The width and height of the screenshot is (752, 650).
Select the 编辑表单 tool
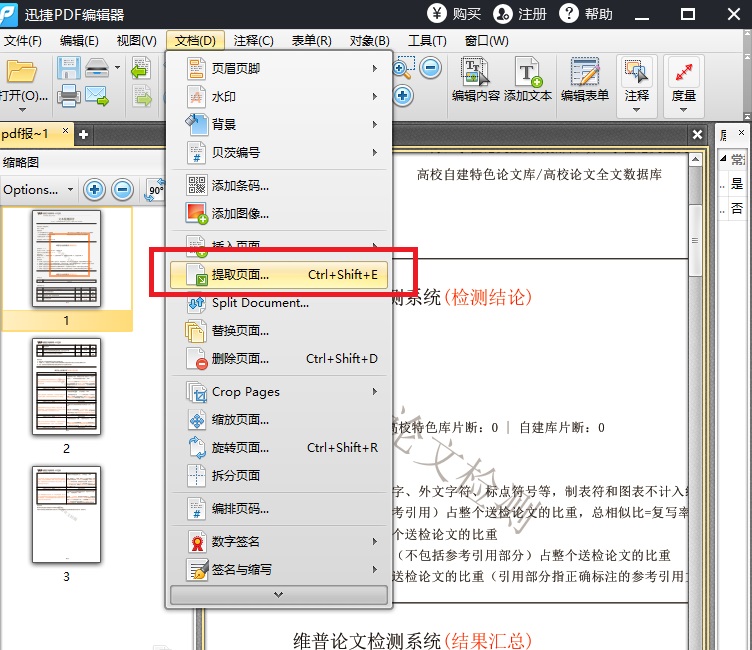coord(585,79)
